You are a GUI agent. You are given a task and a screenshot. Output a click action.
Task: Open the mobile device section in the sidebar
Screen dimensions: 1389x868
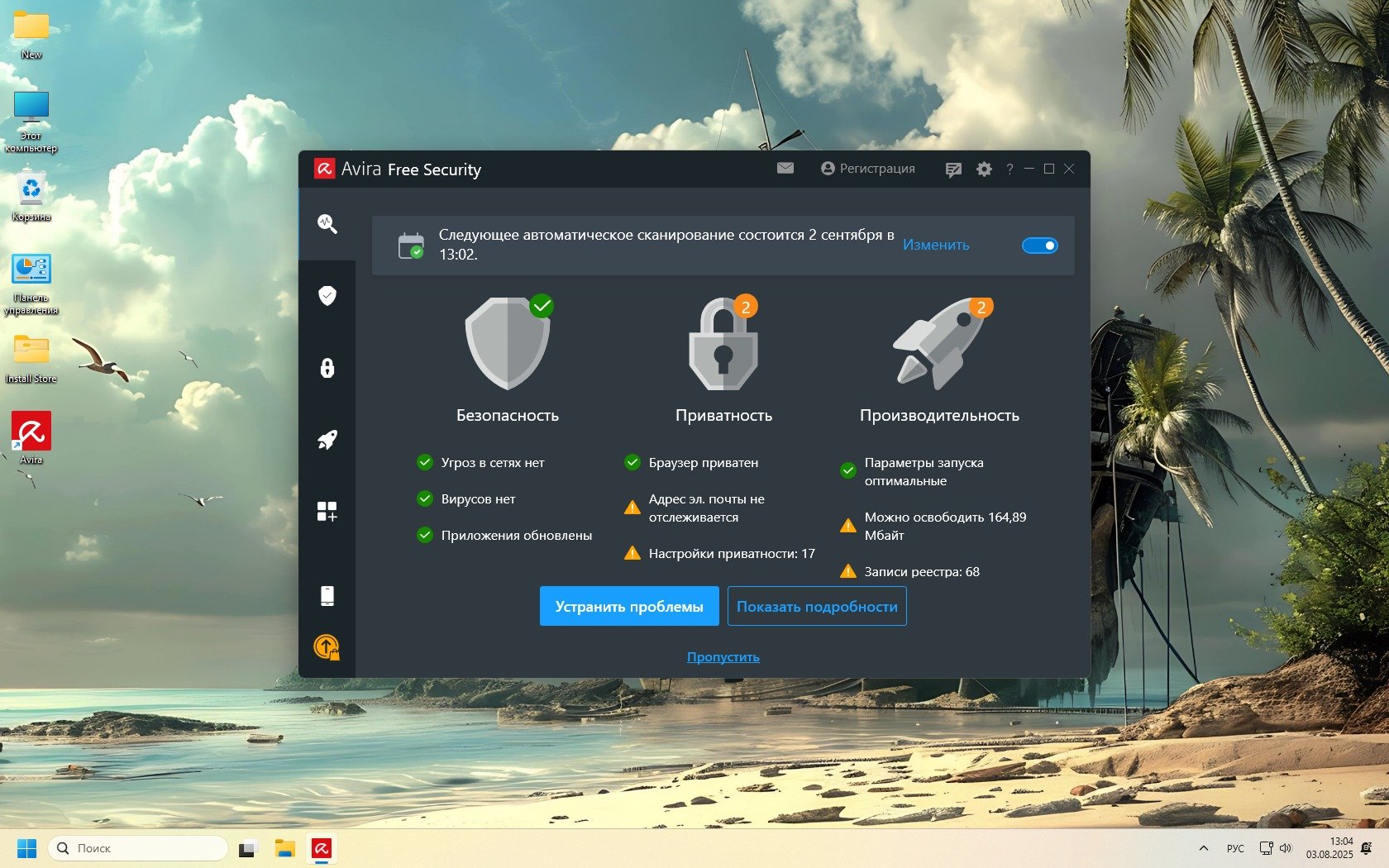point(327,596)
